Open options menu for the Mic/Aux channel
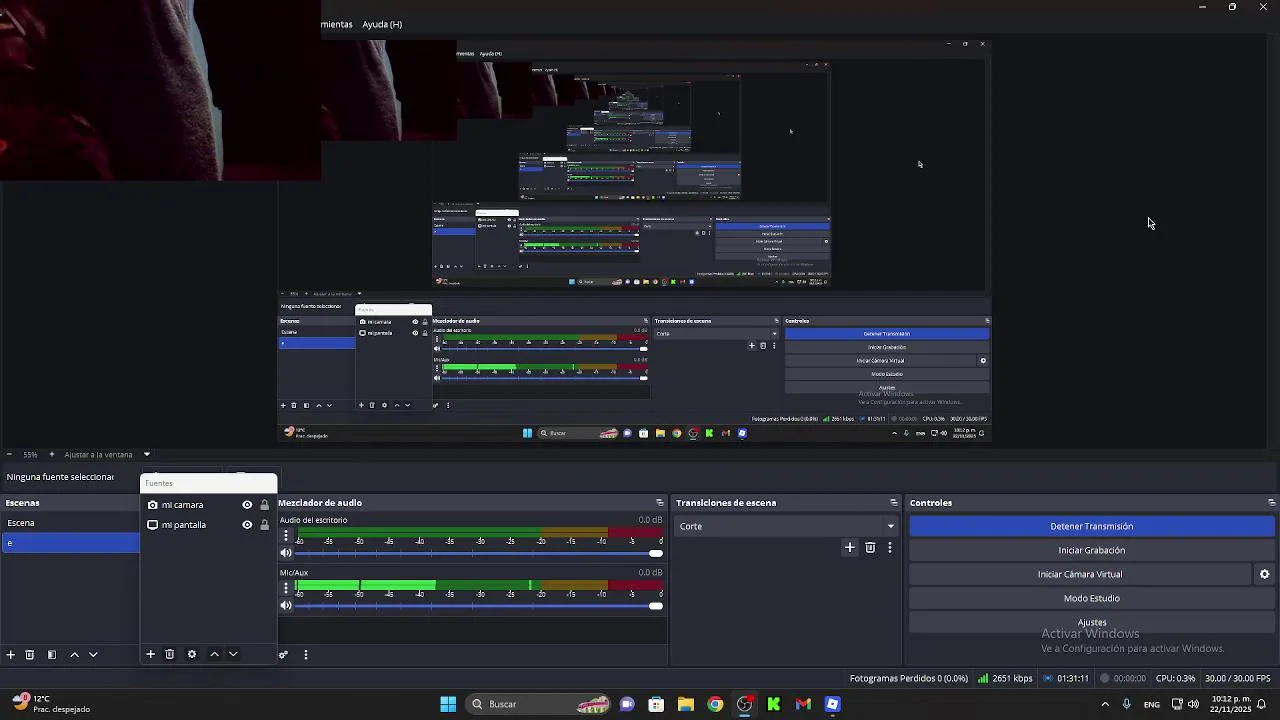 coord(286,587)
